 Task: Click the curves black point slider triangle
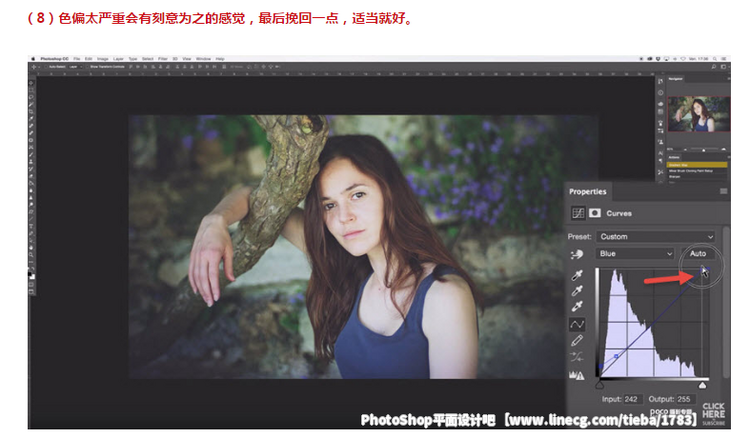tap(599, 385)
